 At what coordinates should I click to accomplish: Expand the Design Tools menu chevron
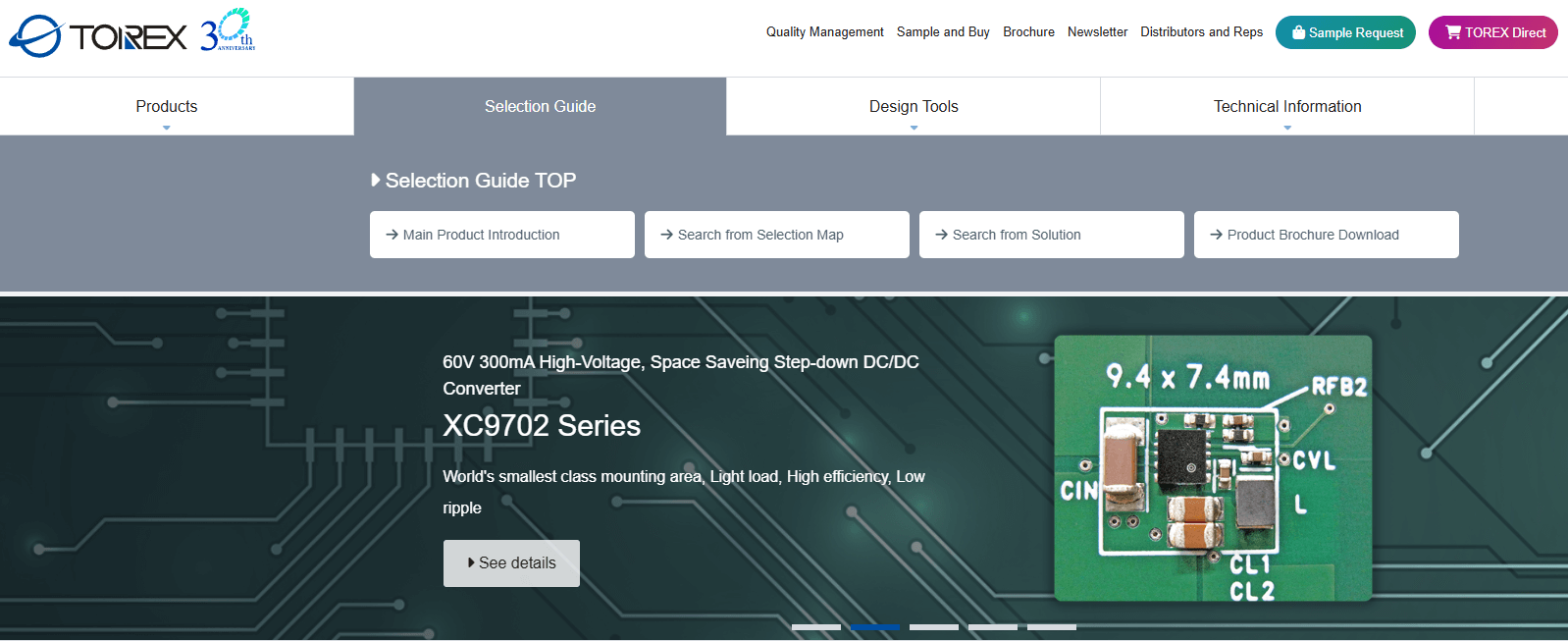[914, 128]
